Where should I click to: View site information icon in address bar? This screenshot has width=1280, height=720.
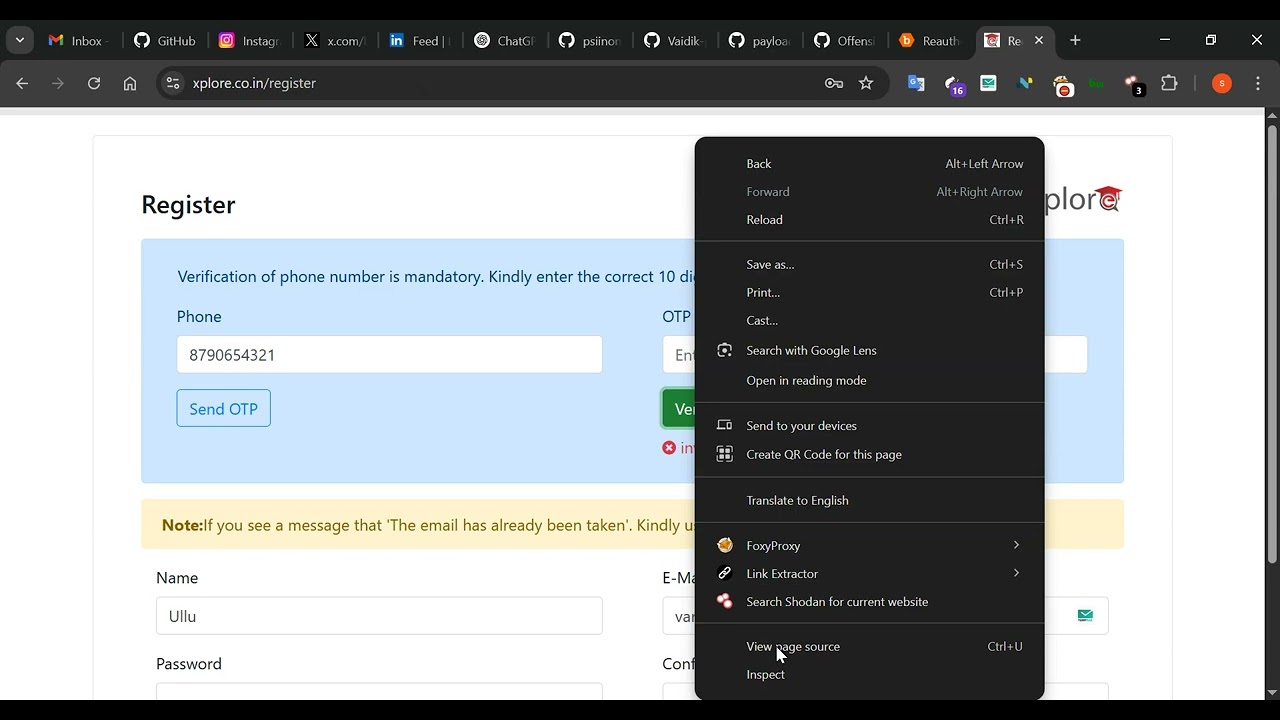click(x=173, y=84)
